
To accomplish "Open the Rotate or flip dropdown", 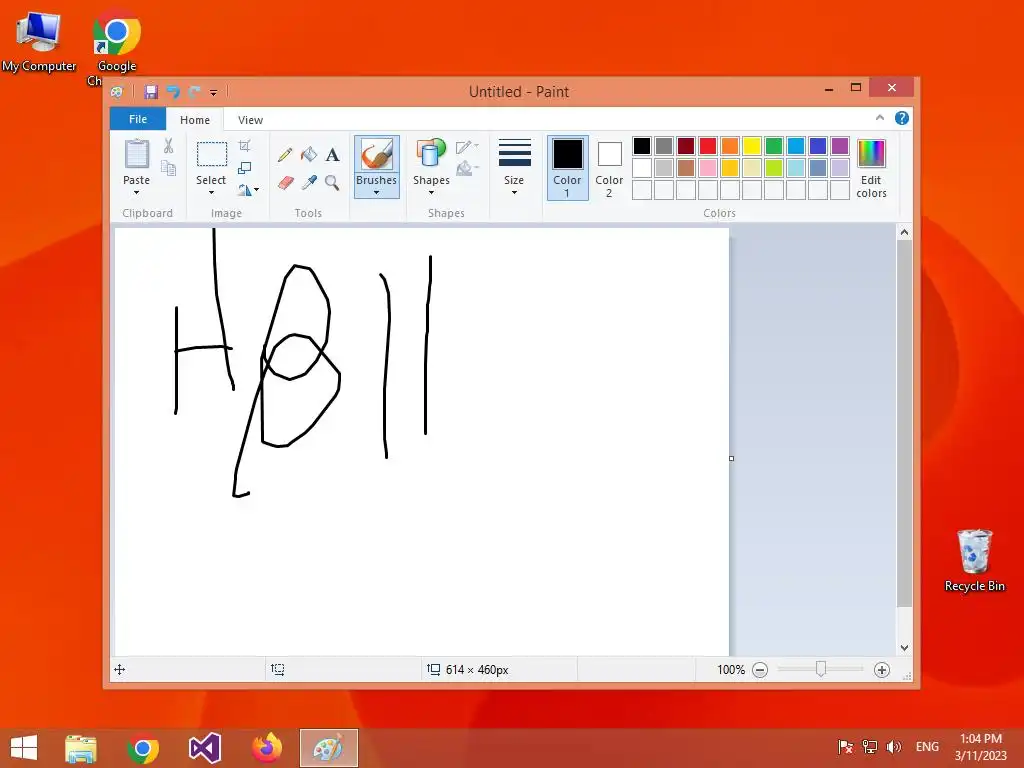I will tap(248, 190).
